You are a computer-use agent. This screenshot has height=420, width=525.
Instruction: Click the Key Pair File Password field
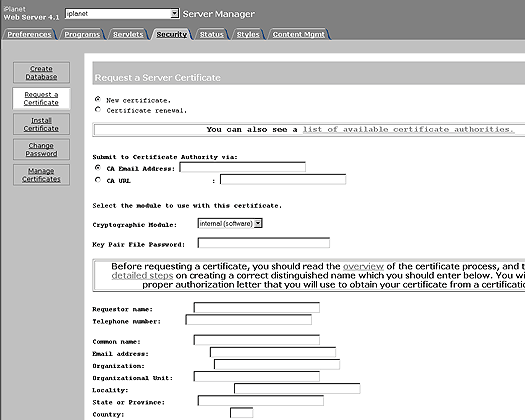pyautogui.click(x=264, y=243)
